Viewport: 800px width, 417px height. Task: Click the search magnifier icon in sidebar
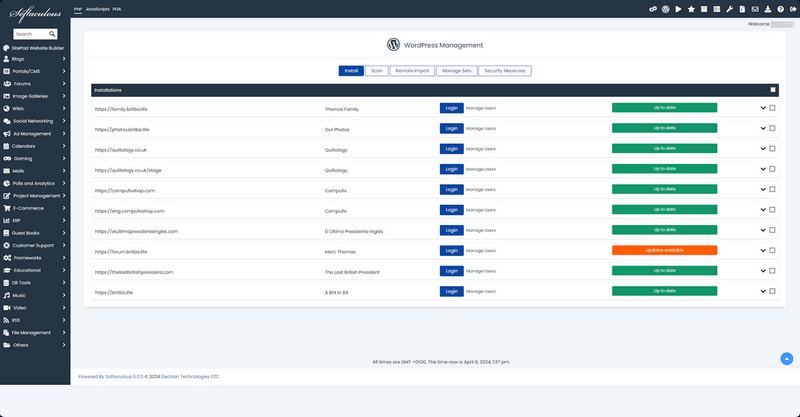(x=52, y=34)
